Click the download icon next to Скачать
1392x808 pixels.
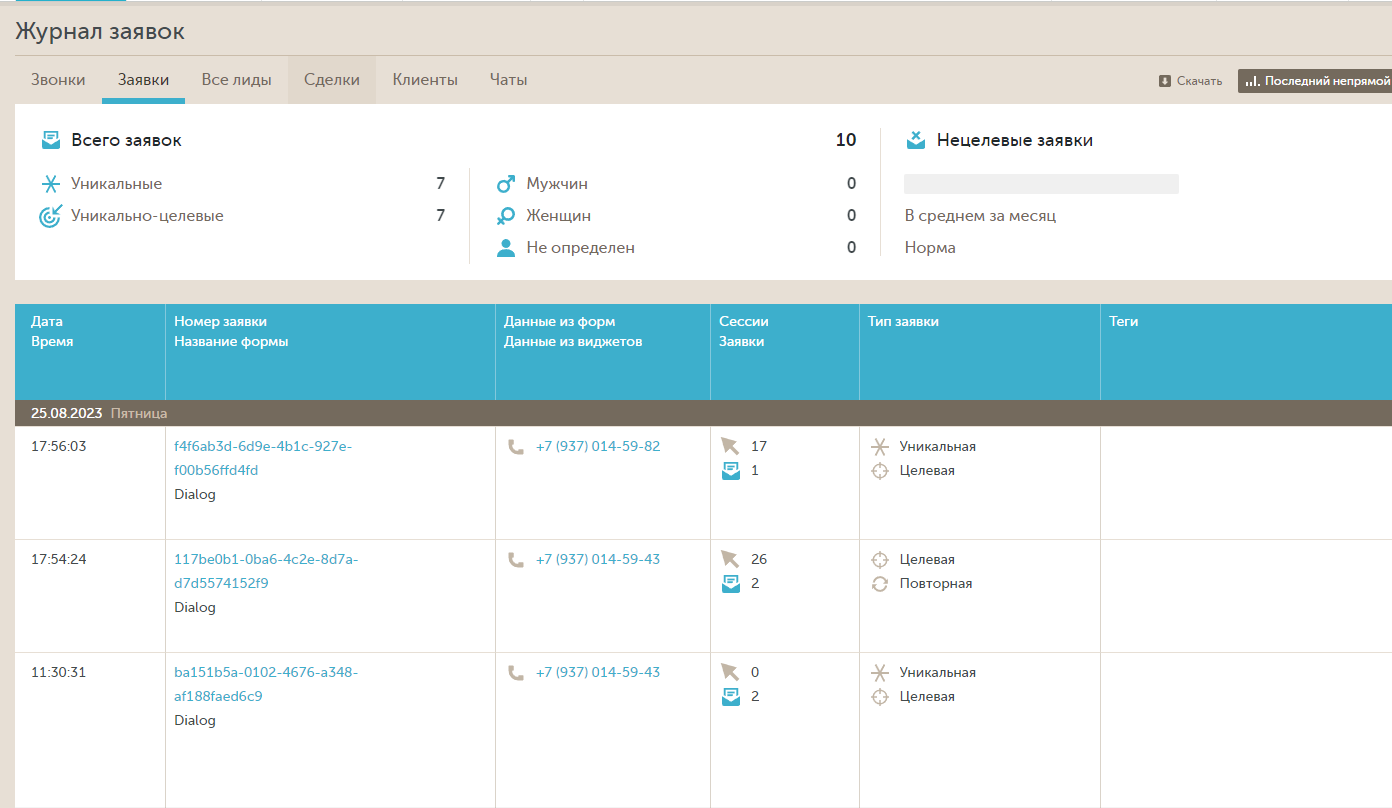pos(1165,81)
